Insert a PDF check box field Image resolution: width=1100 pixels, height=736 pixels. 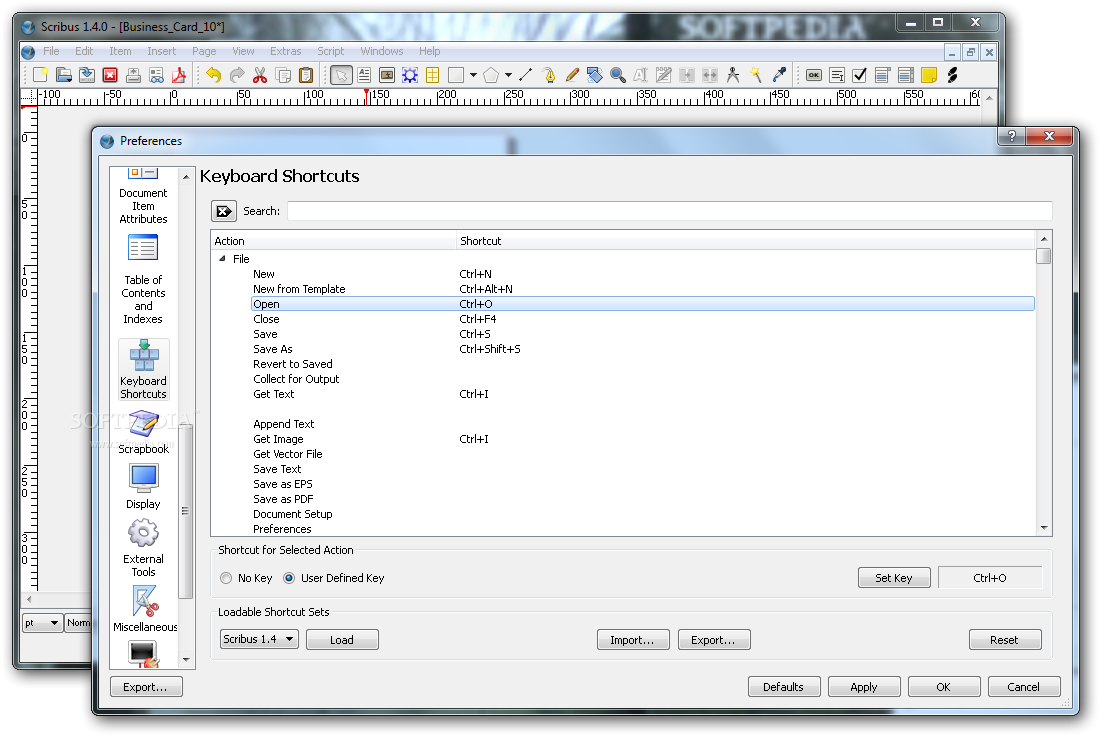(x=859, y=75)
